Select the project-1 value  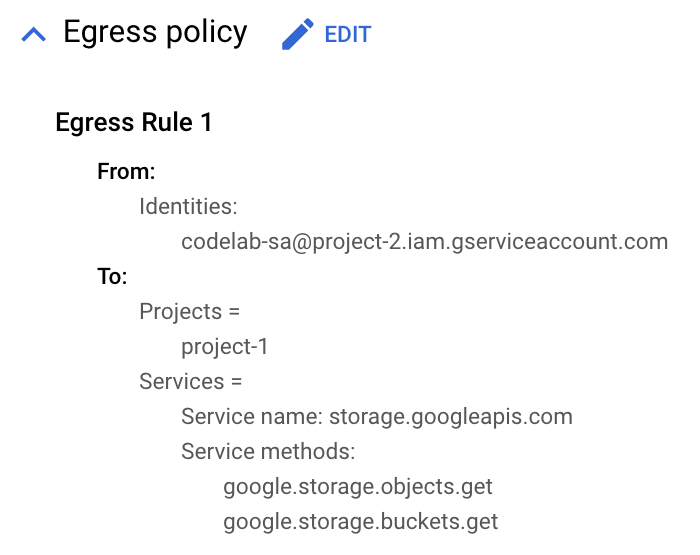[225, 347]
